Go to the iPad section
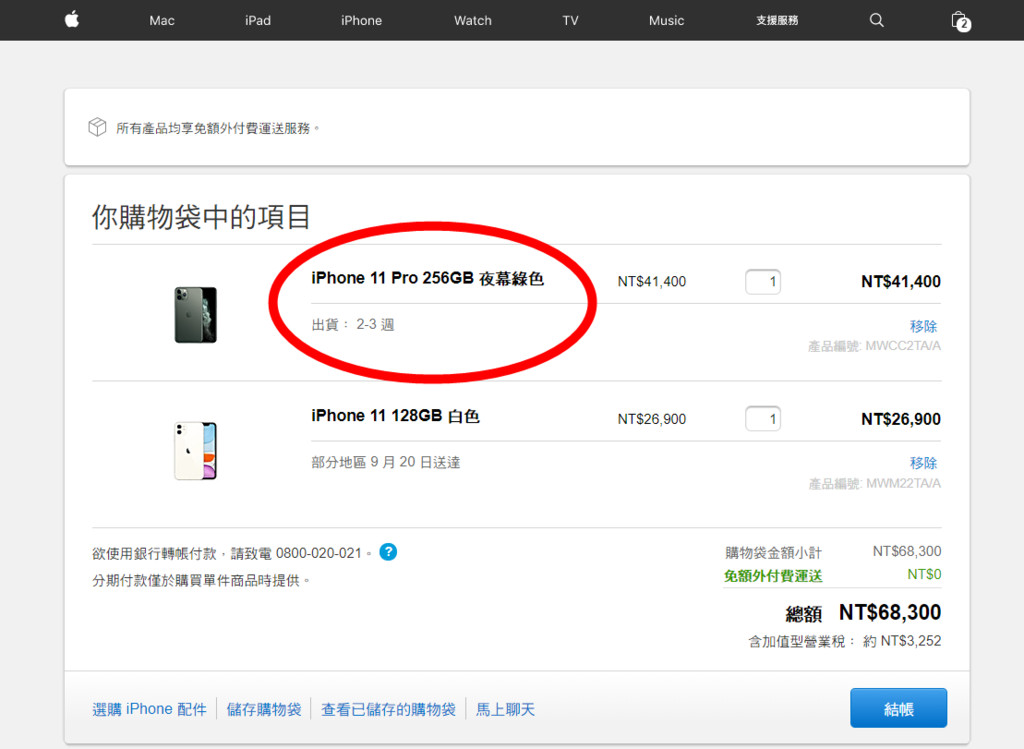1024x749 pixels. click(x=258, y=20)
